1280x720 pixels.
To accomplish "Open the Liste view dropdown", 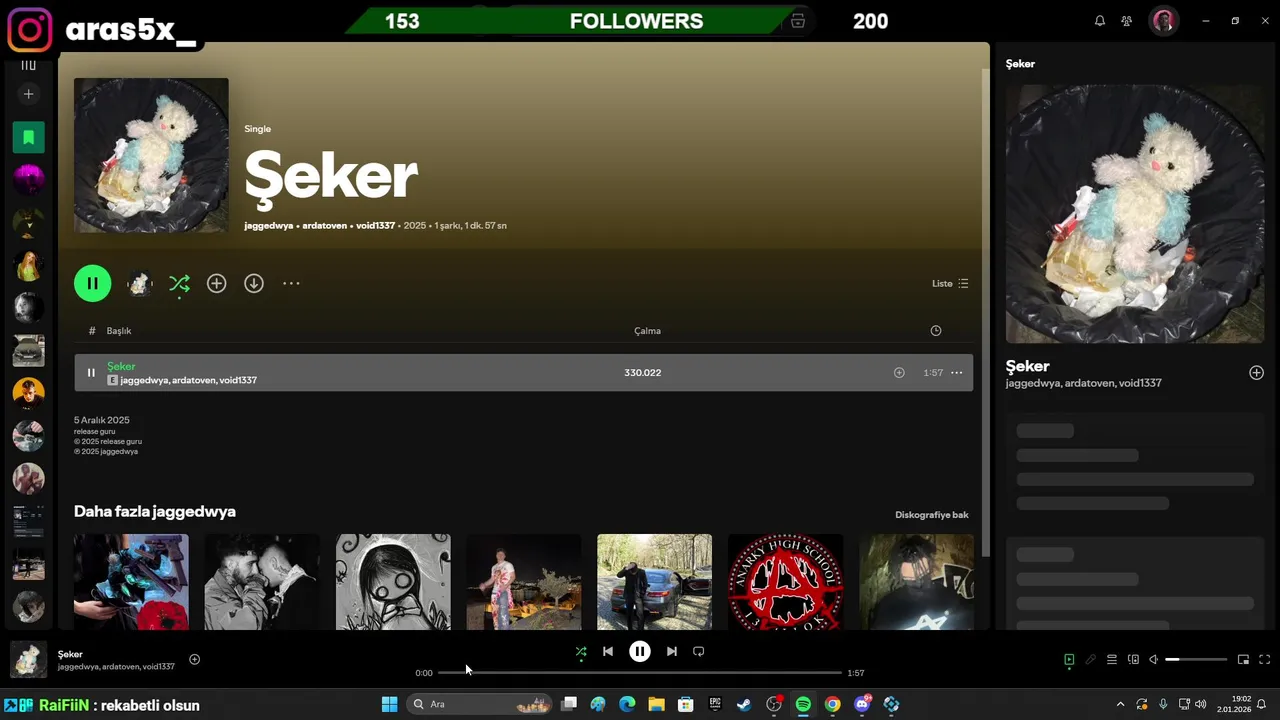I will point(950,284).
